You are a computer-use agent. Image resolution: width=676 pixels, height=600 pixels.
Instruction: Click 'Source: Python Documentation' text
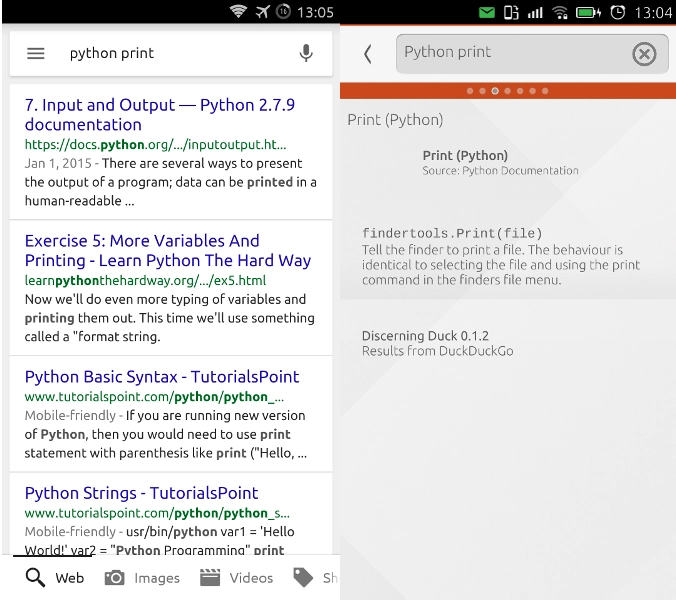[501, 171]
